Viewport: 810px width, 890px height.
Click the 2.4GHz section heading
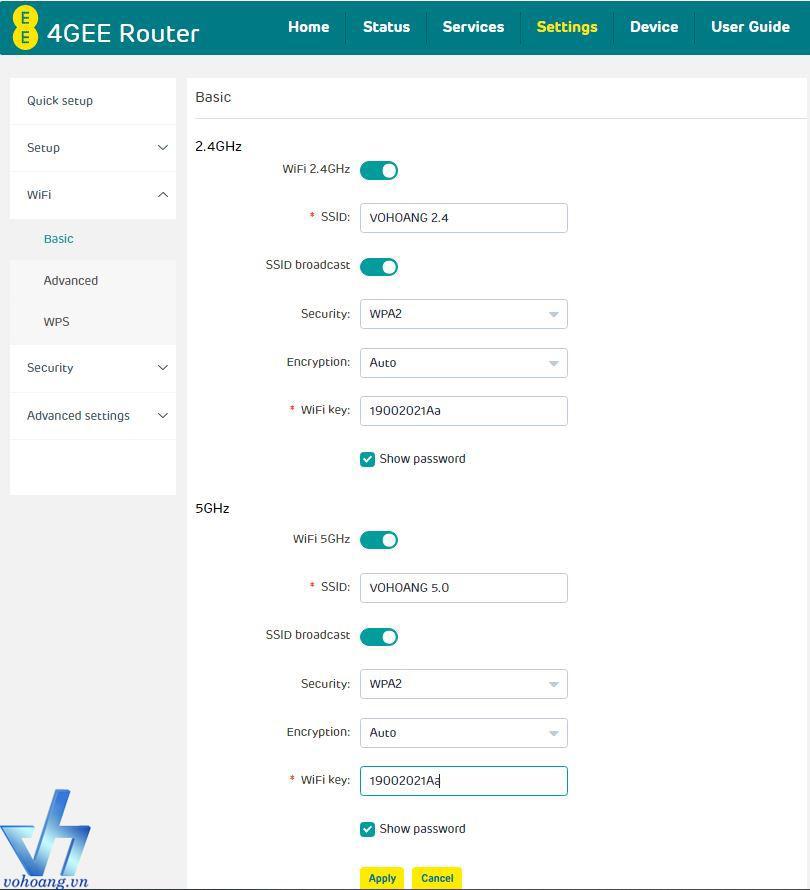point(219,146)
